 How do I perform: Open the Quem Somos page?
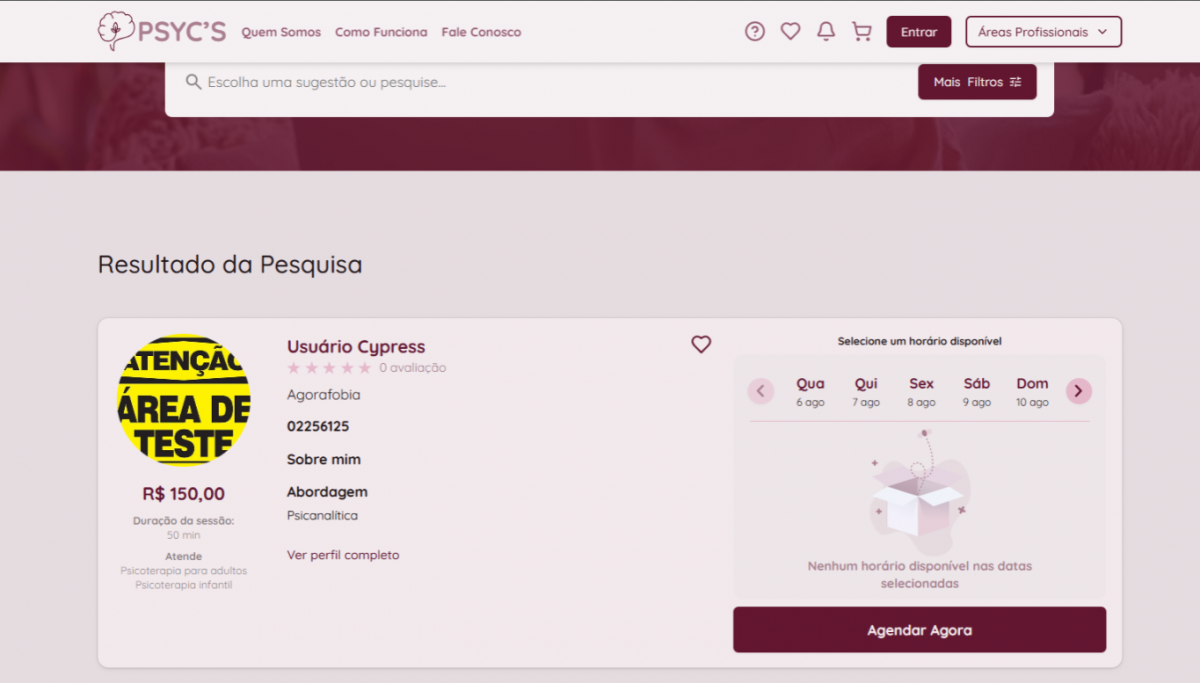(281, 32)
